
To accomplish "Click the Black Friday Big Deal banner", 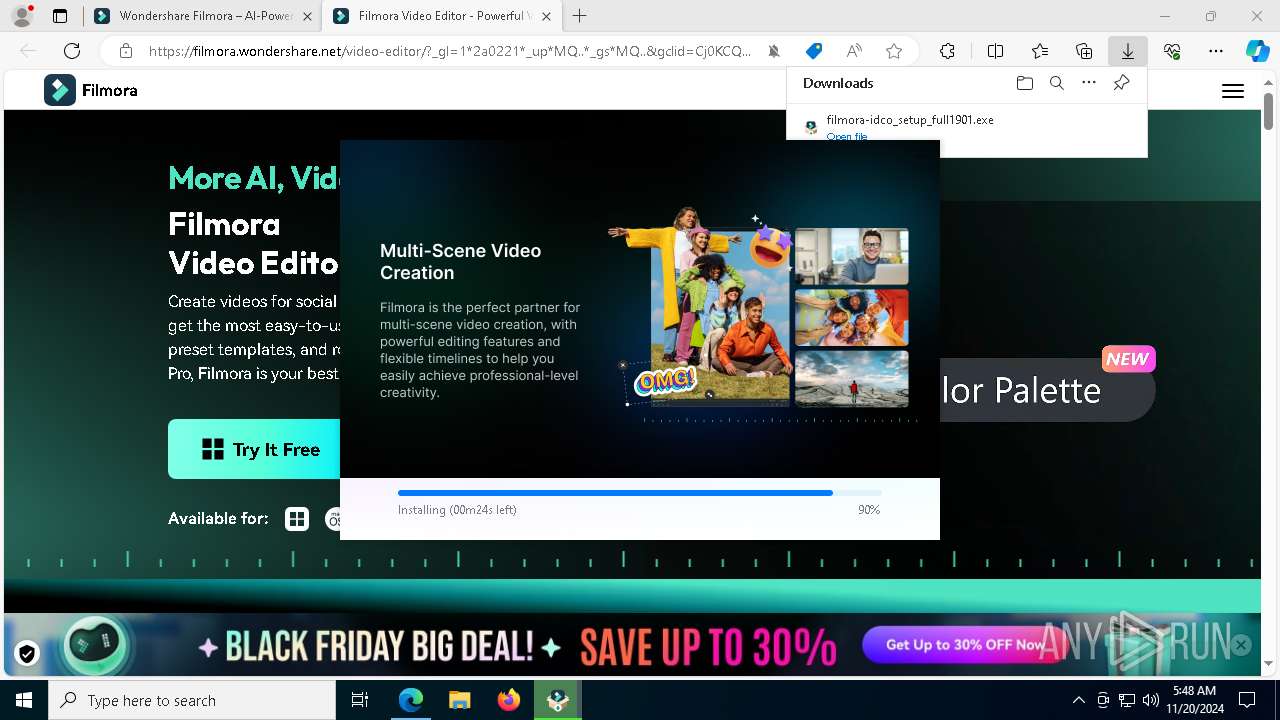I will [x=632, y=645].
